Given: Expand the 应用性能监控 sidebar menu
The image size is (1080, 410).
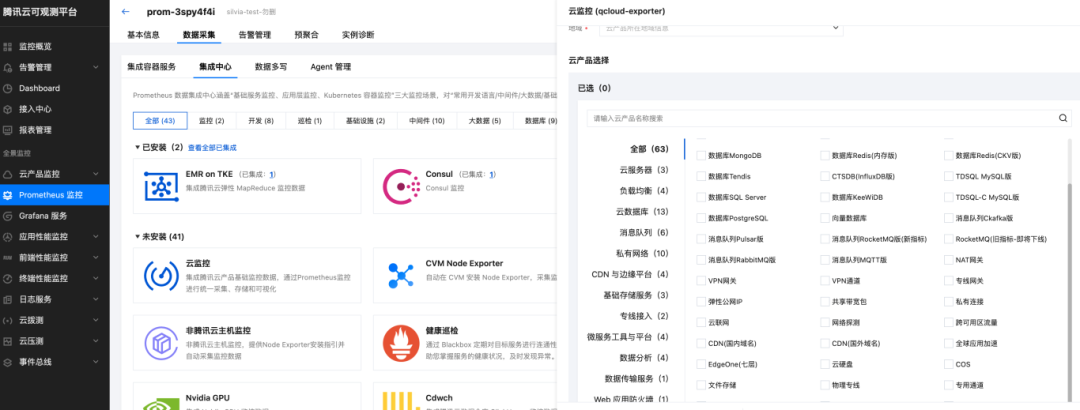Looking at the screenshot, I should click(96, 236).
